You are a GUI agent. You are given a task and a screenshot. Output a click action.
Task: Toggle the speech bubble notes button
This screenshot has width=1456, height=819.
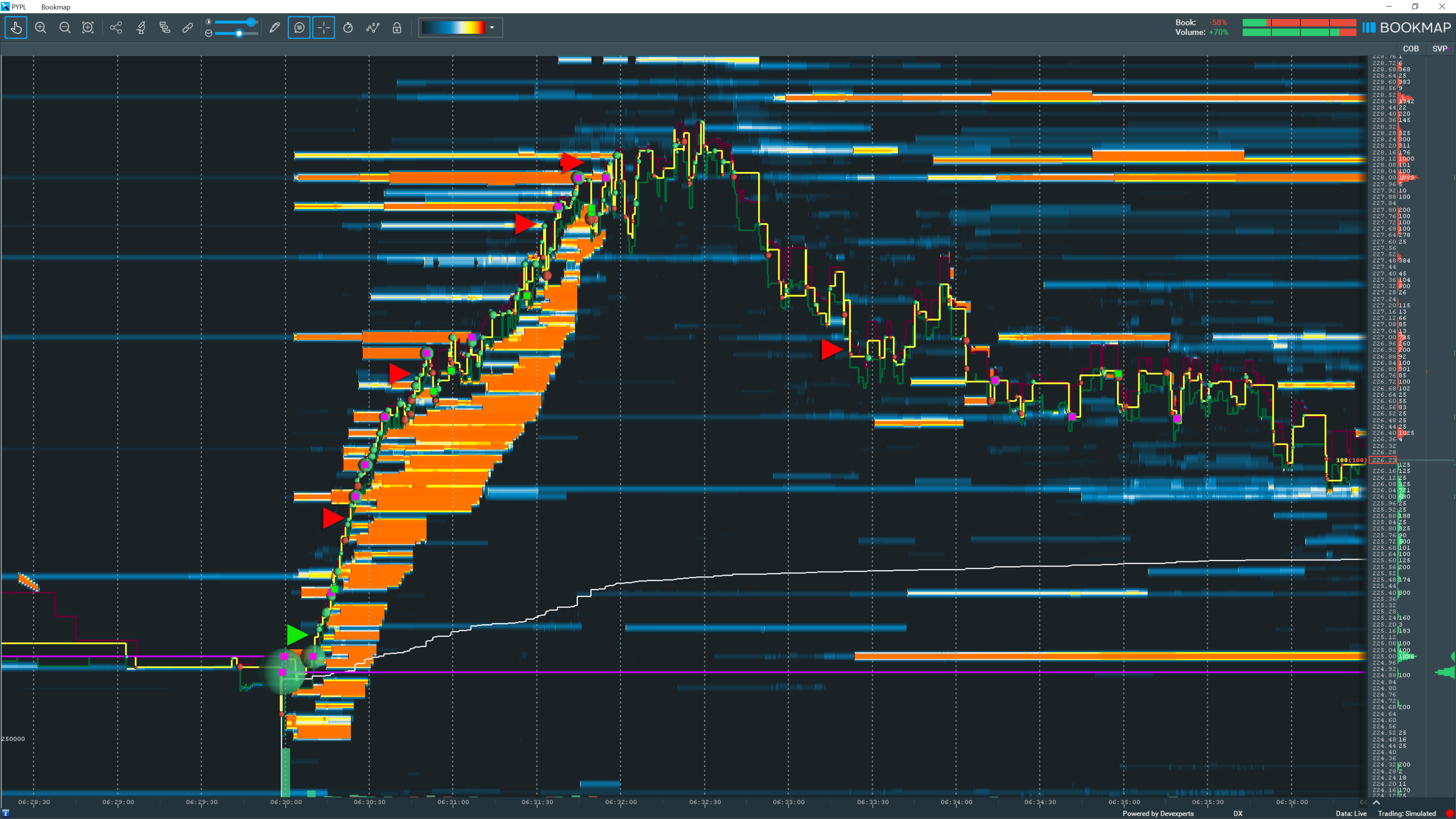(299, 28)
